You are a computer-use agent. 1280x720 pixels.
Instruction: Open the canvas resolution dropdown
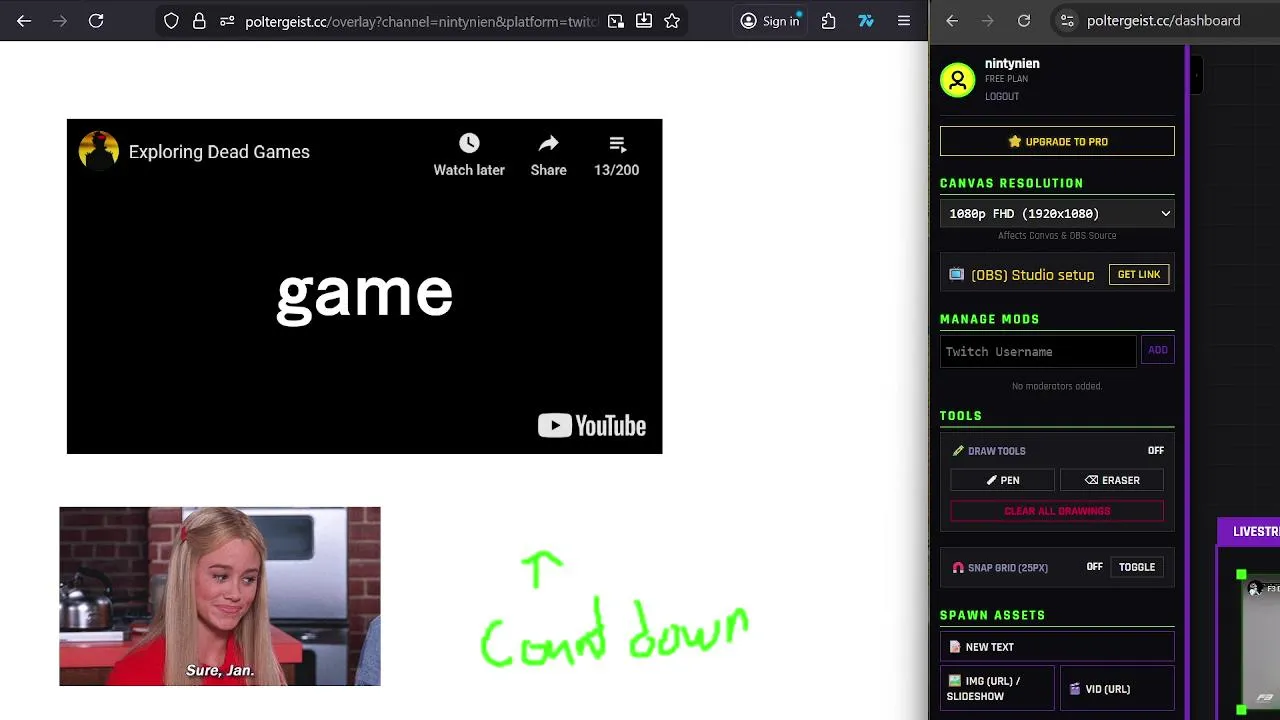[x=1057, y=213]
